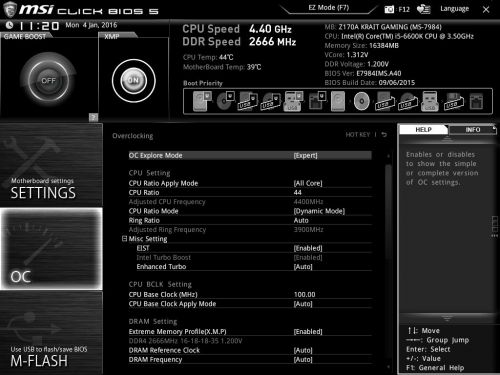Click the BIOS Ver E7984IMS.A40 line
The height and width of the screenshot is (375, 500).
[363, 73]
